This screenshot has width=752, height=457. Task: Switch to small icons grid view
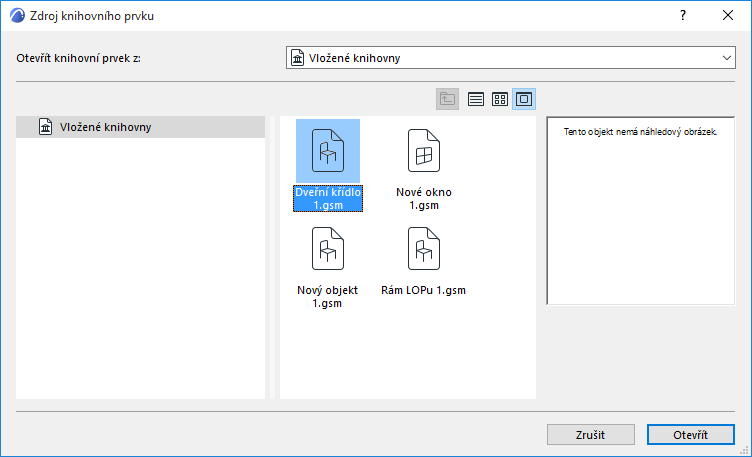point(500,99)
